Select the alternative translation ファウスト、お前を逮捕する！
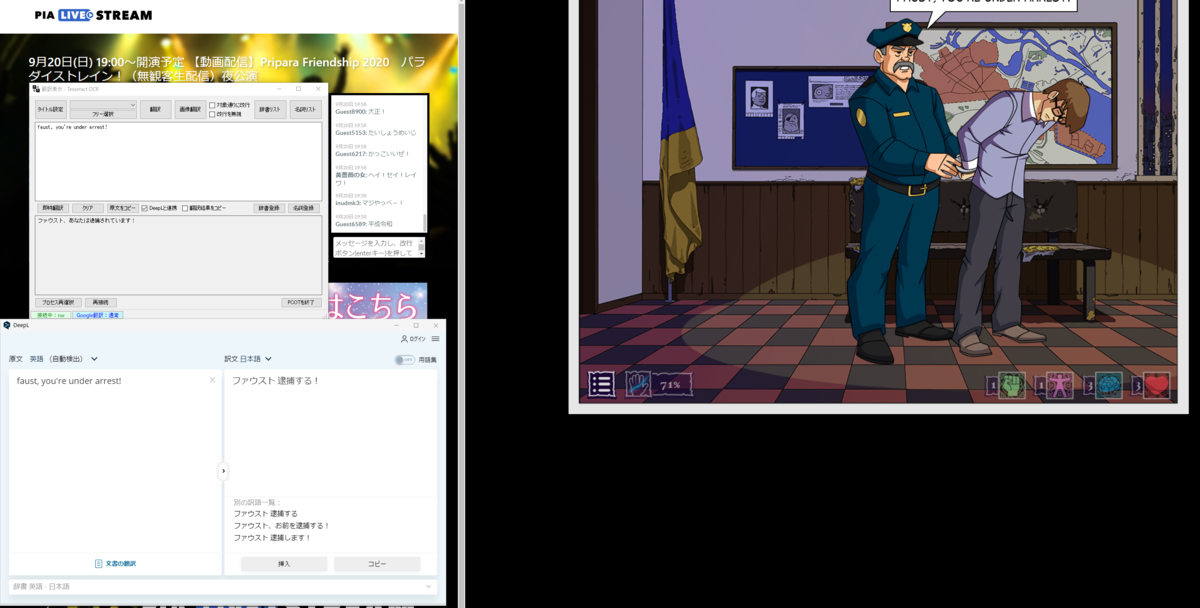Viewport: 1200px width, 608px height. click(x=282, y=525)
